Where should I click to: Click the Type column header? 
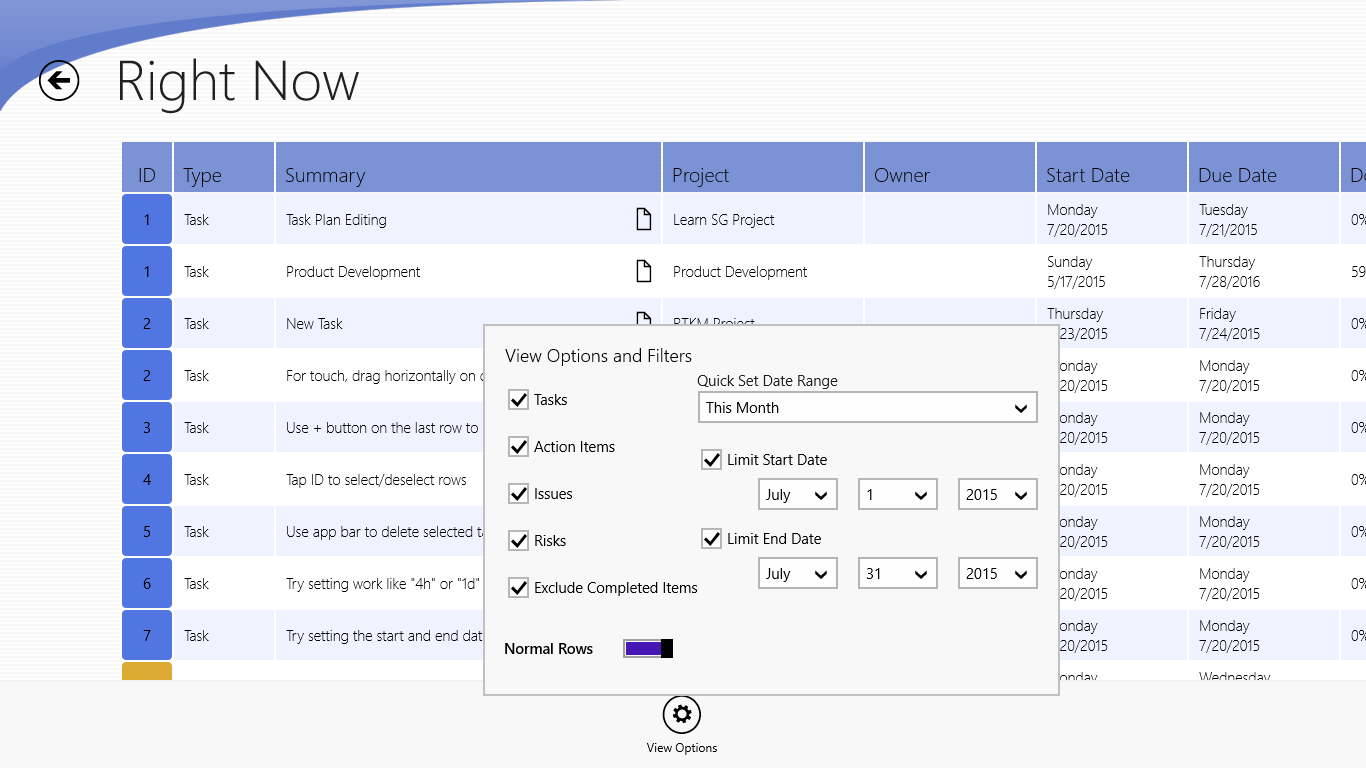point(224,167)
